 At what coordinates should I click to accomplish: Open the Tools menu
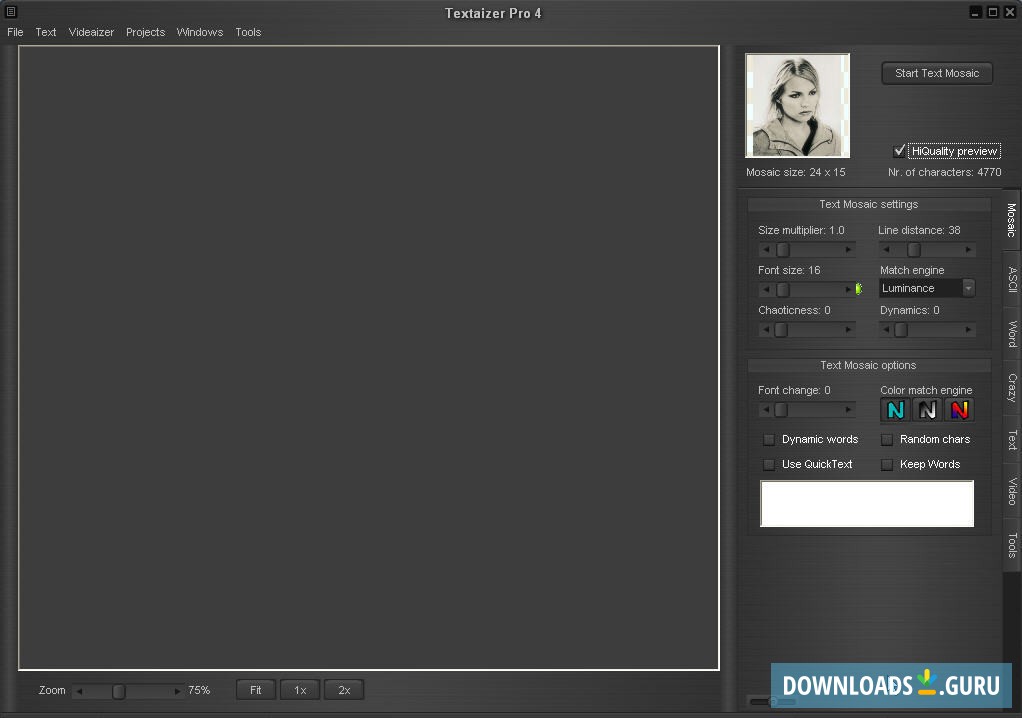[248, 32]
